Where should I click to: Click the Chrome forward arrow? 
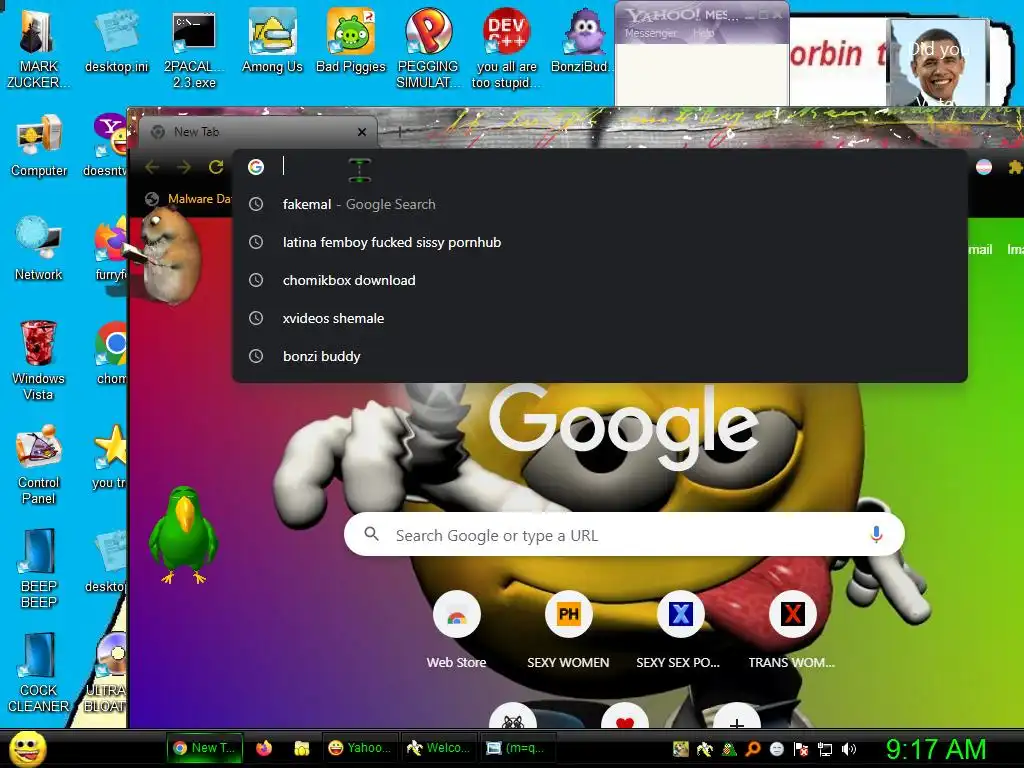pyautogui.click(x=184, y=167)
